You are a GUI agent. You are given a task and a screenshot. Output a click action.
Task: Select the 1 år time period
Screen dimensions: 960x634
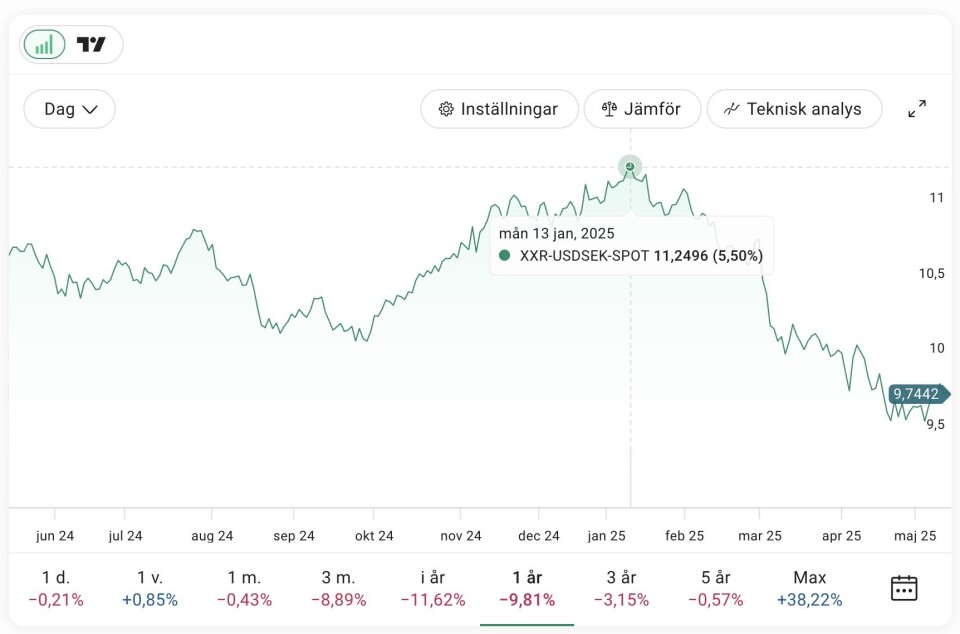(527, 589)
